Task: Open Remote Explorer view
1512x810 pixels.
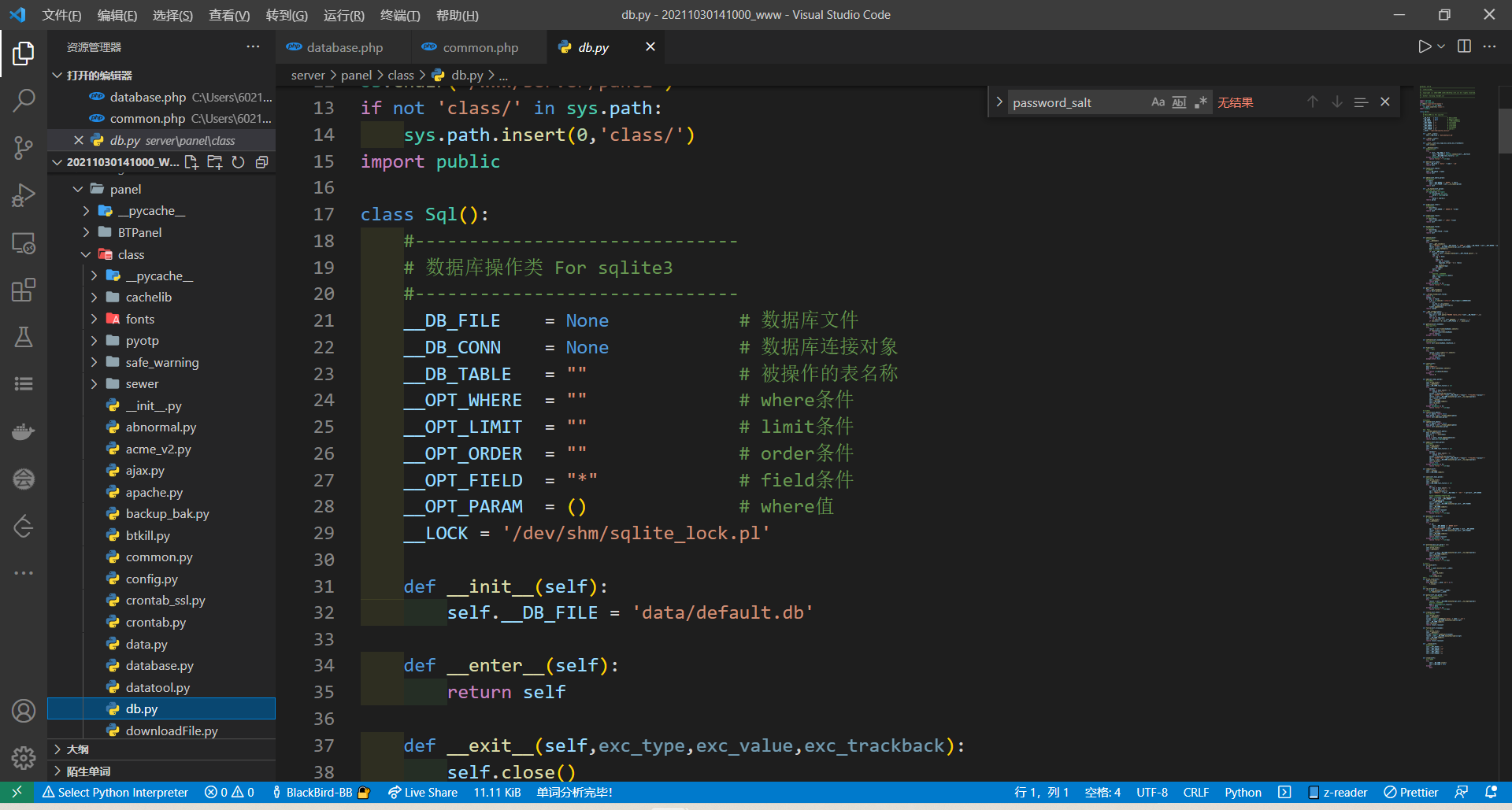Action: click(24, 243)
